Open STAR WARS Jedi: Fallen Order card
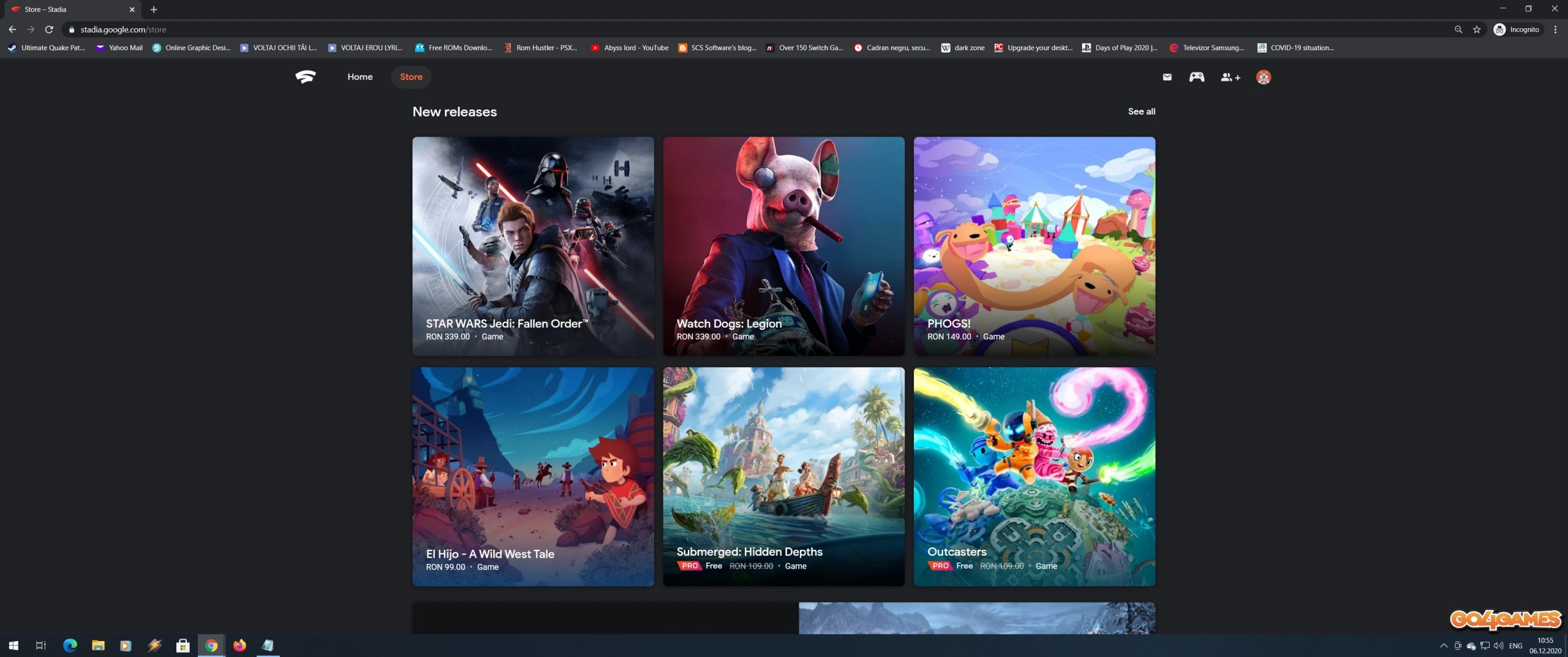The image size is (1568, 657). point(533,246)
